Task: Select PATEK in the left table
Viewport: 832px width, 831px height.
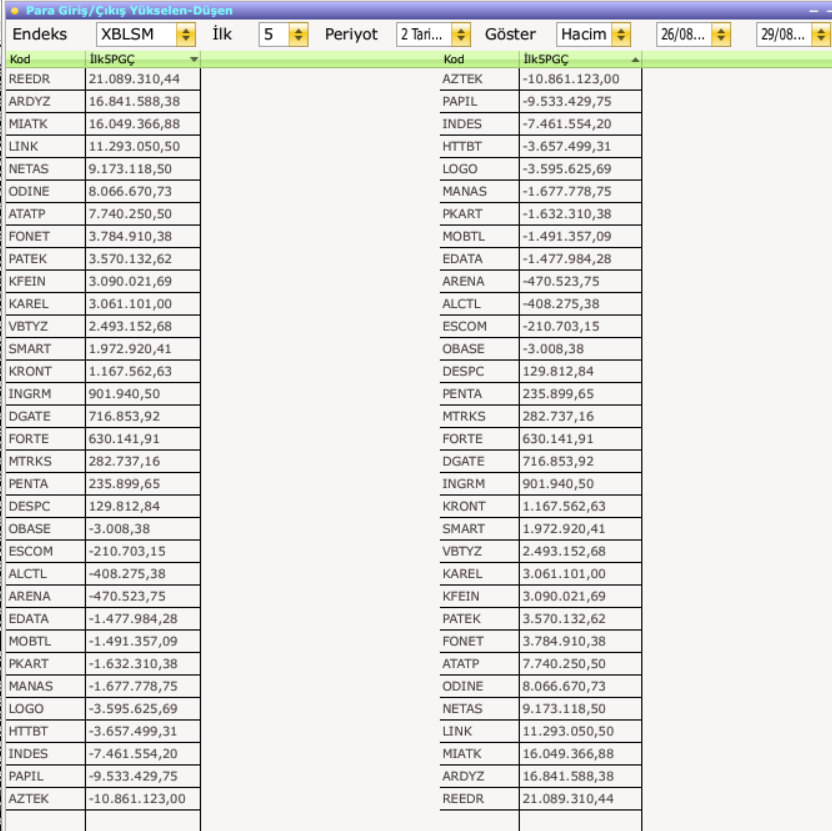Action: [x=28, y=259]
